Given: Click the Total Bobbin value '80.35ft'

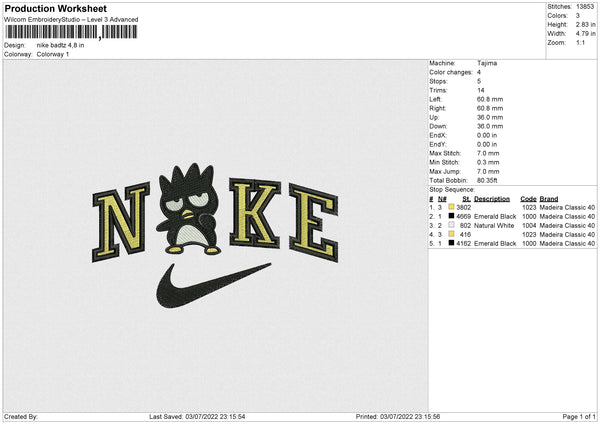Looking at the screenshot, I should pyautogui.click(x=487, y=180).
